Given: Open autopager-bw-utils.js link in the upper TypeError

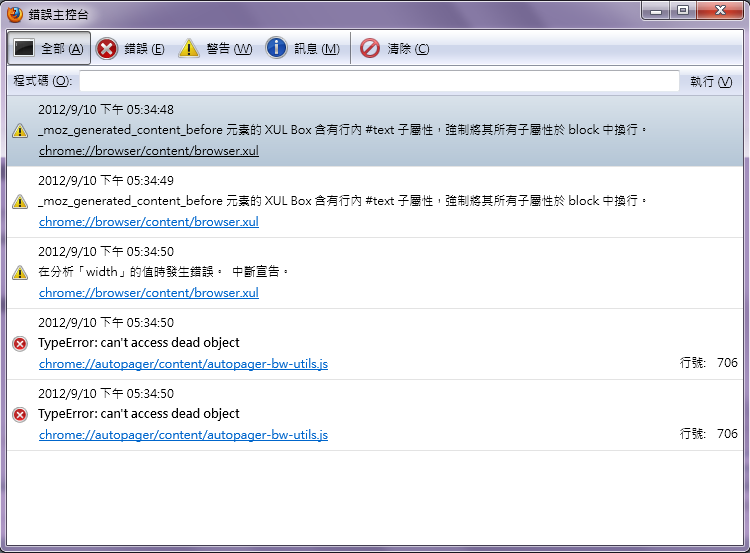Looking at the screenshot, I should tap(183, 364).
